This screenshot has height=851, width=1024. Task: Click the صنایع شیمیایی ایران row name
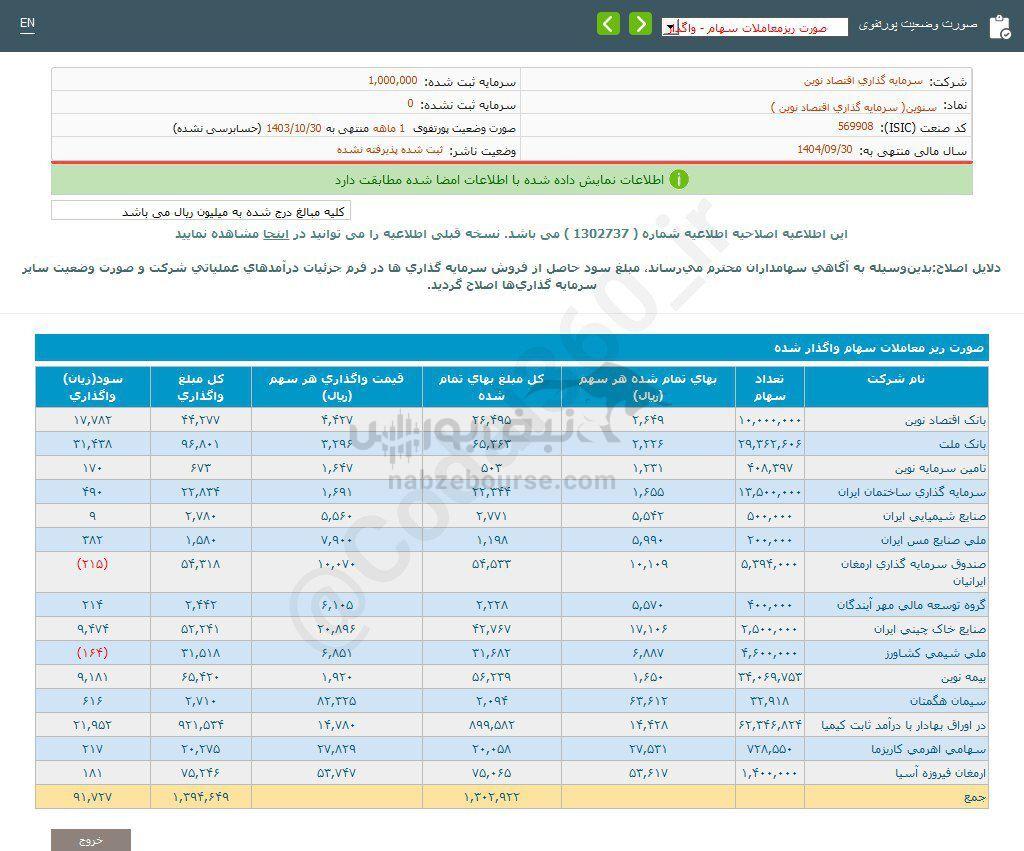935,517
